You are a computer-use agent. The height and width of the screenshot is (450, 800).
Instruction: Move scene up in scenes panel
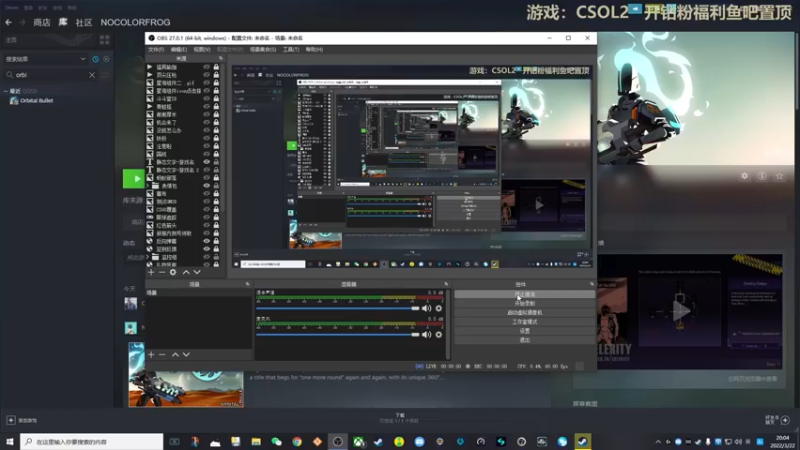pos(176,355)
